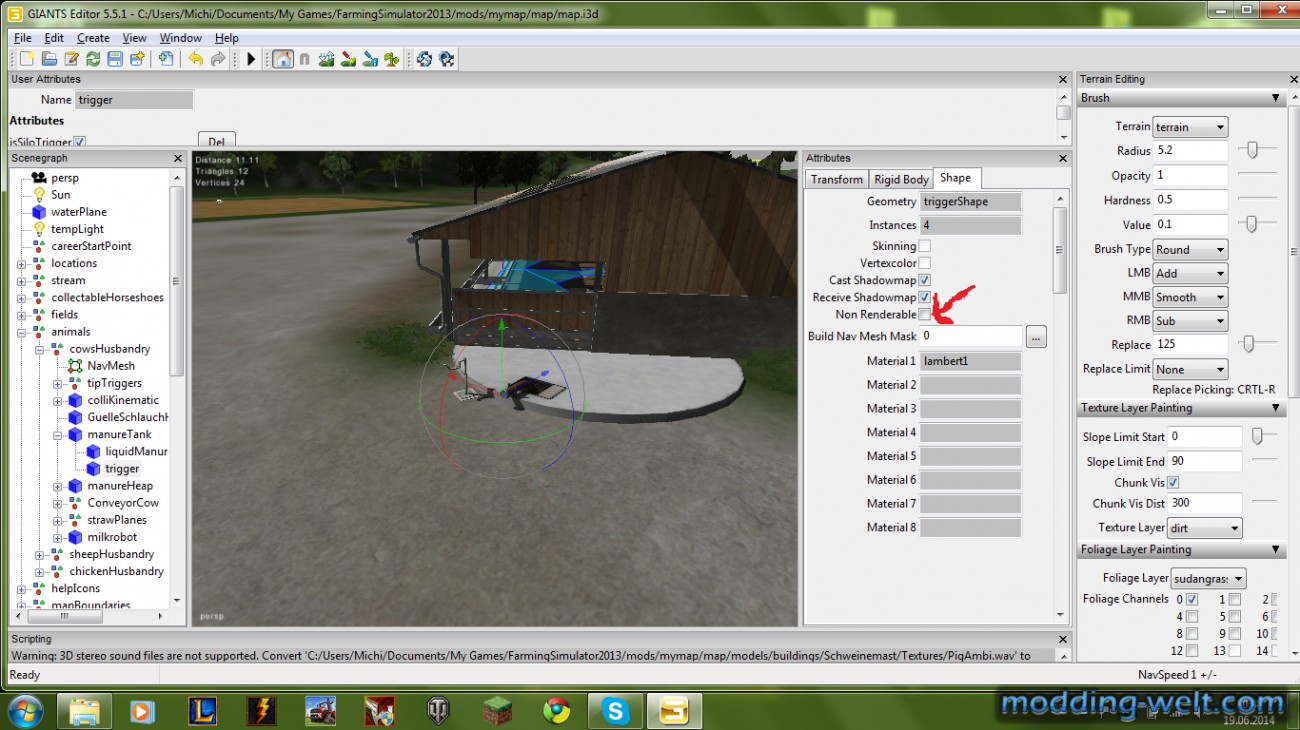Click the second blue gear icon in the toolbar

coord(447,59)
